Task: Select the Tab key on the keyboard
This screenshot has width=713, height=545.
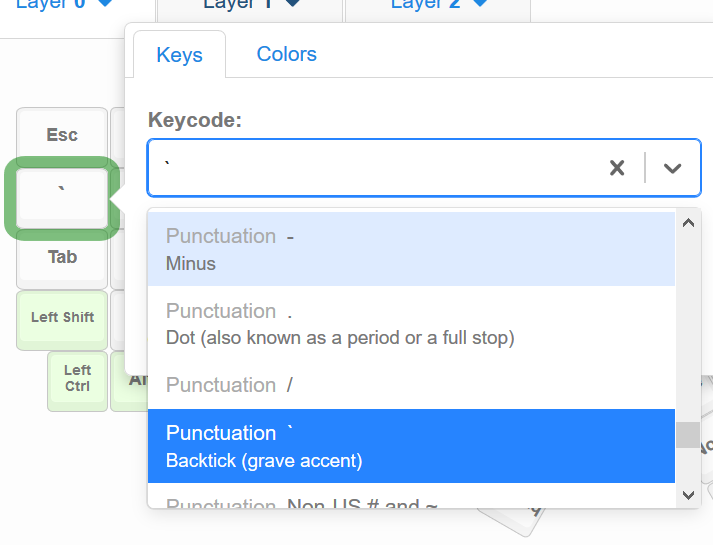Action: (x=62, y=257)
